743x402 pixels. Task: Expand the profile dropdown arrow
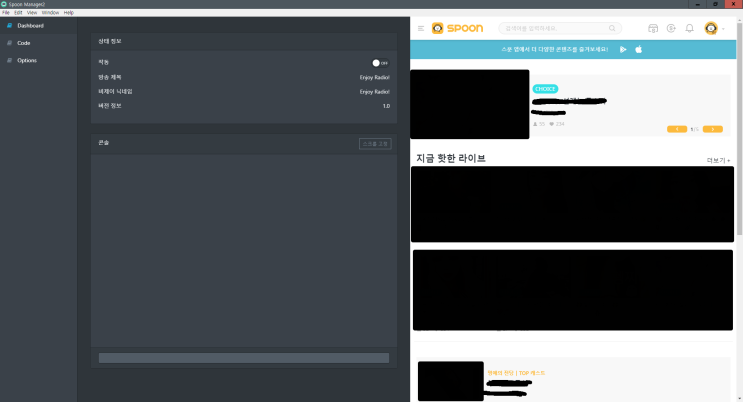coord(724,29)
